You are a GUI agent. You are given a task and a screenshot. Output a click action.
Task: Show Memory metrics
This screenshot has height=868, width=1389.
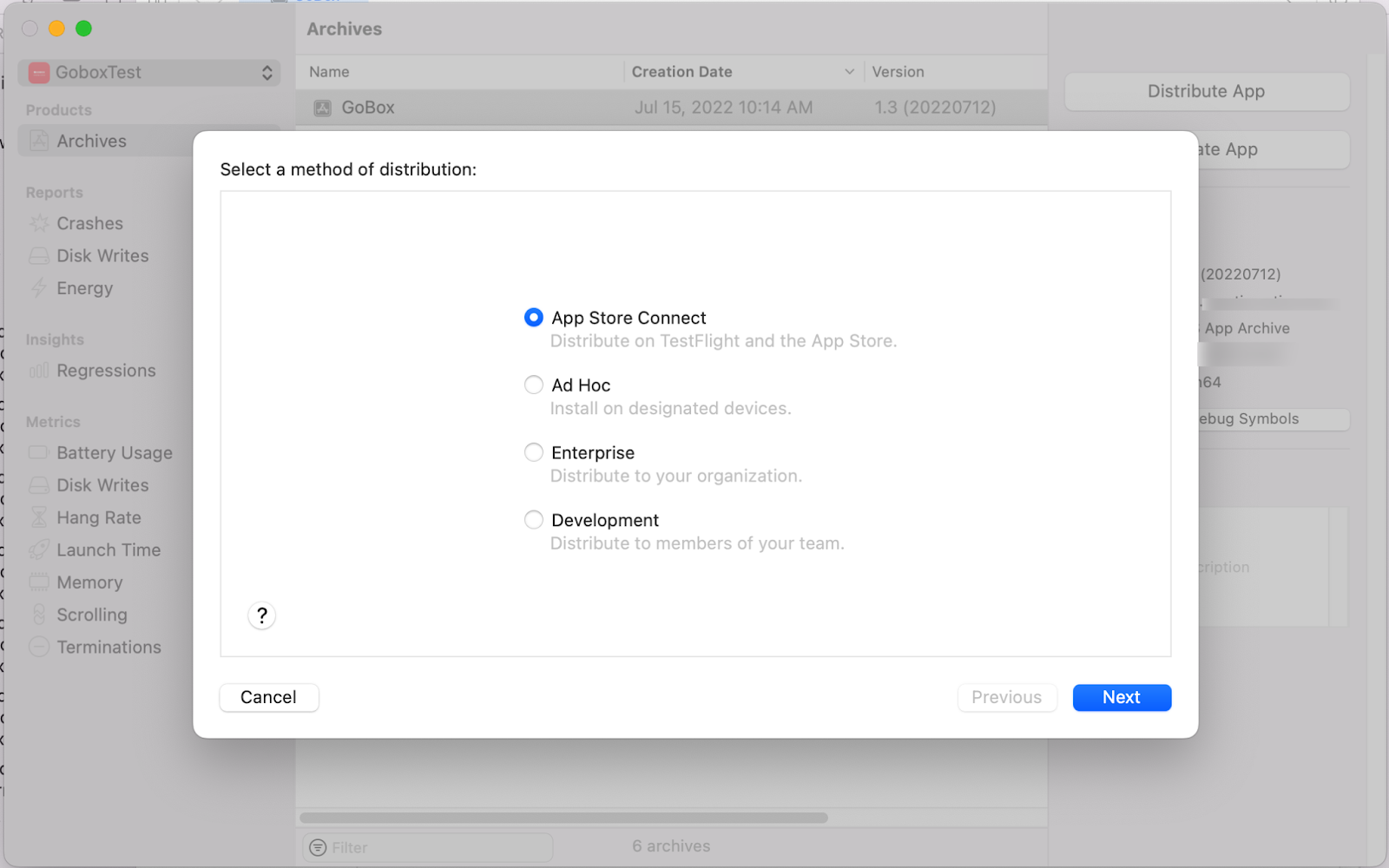point(89,582)
